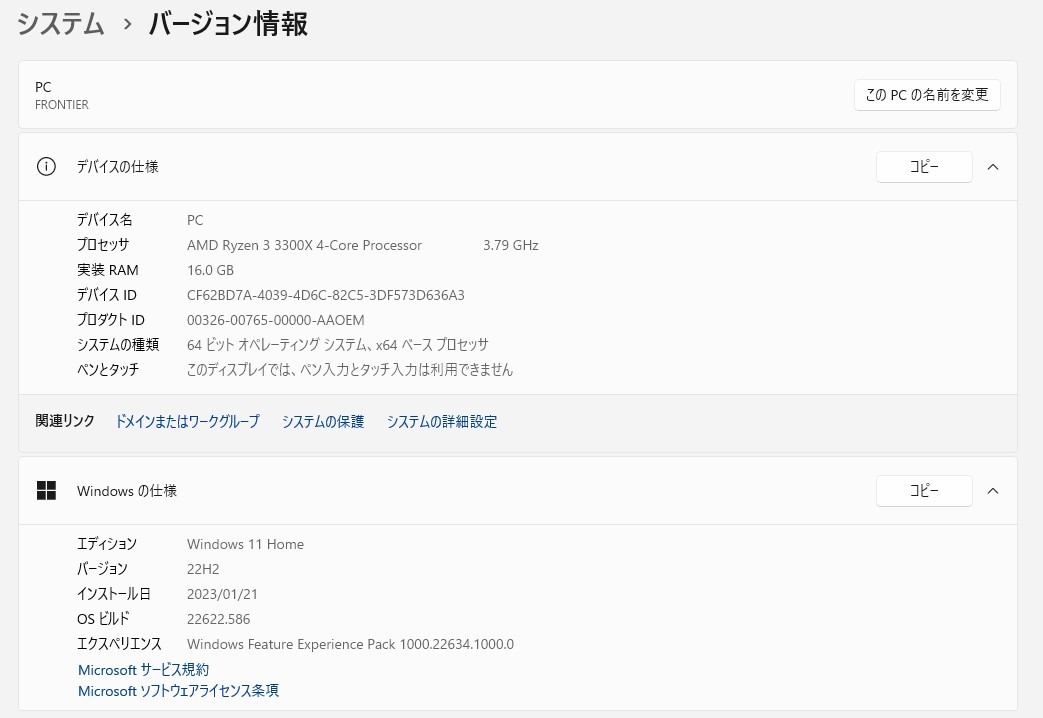The width and height of the screenshot is (1043, 718).
Task: Go back to システム via breadcrumb
Action: pos(61,25)
